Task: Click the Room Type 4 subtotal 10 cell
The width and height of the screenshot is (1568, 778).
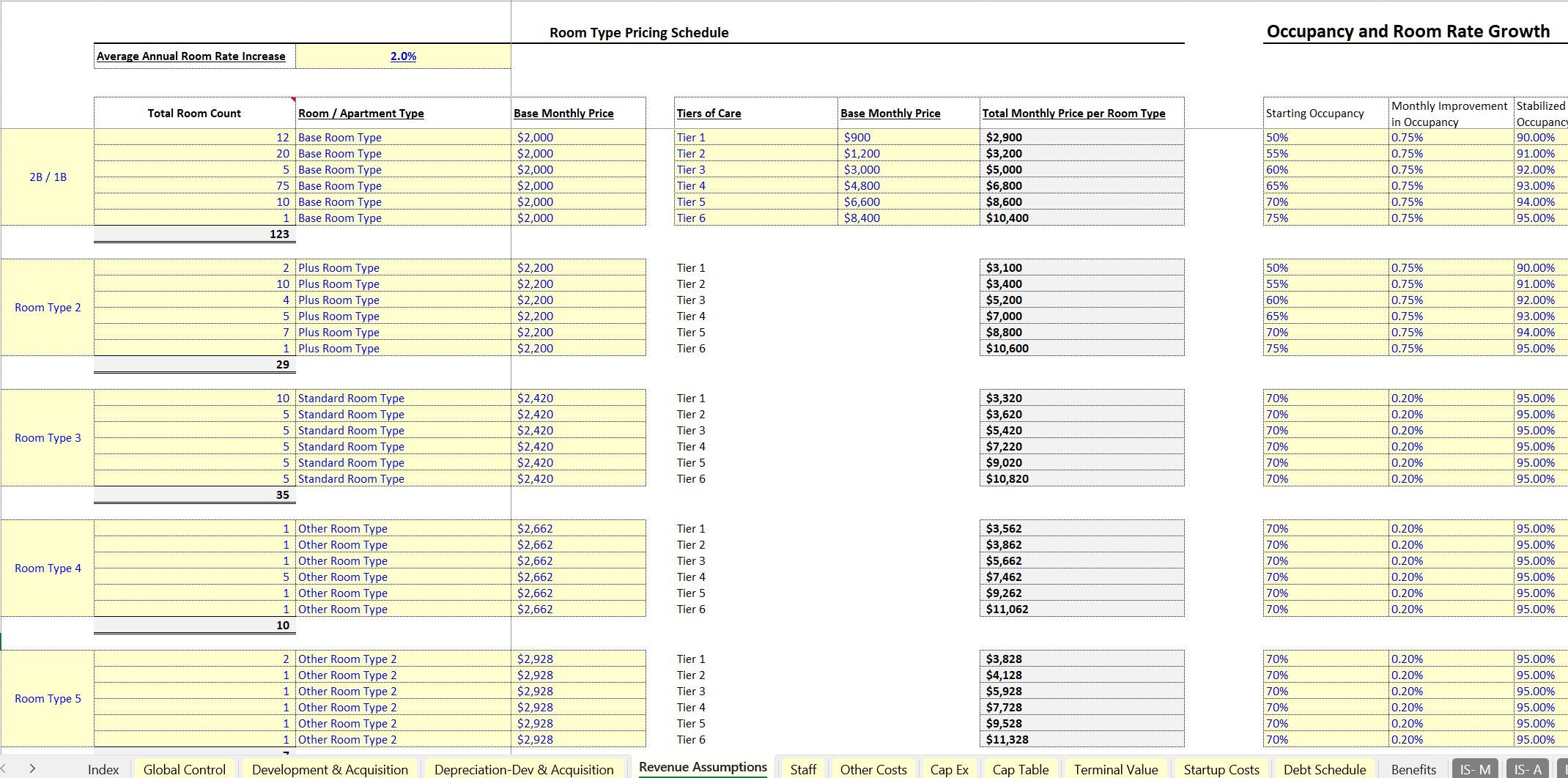Action: [195, 626]
